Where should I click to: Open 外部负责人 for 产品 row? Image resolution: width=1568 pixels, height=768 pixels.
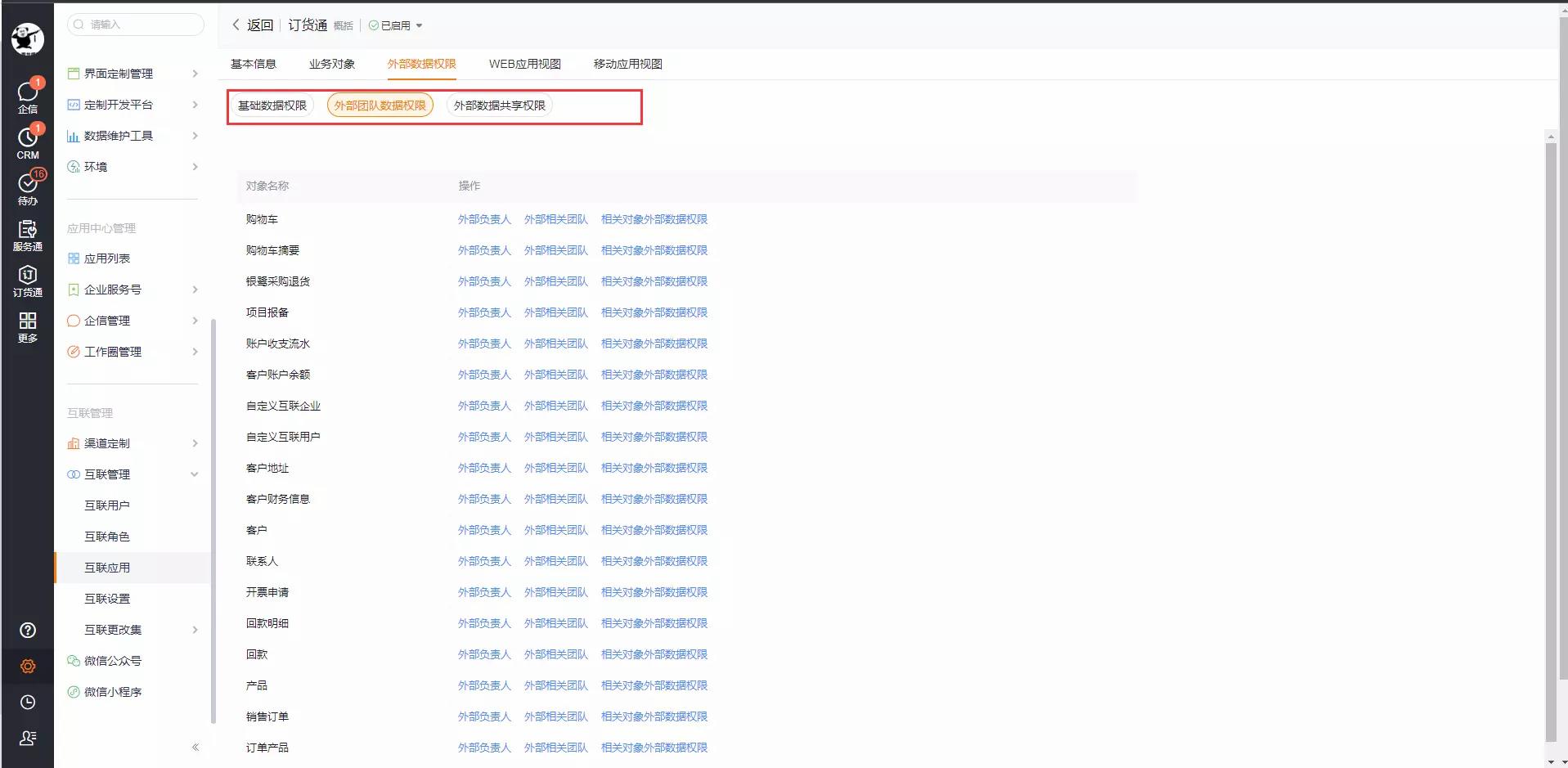coord(484,685)
